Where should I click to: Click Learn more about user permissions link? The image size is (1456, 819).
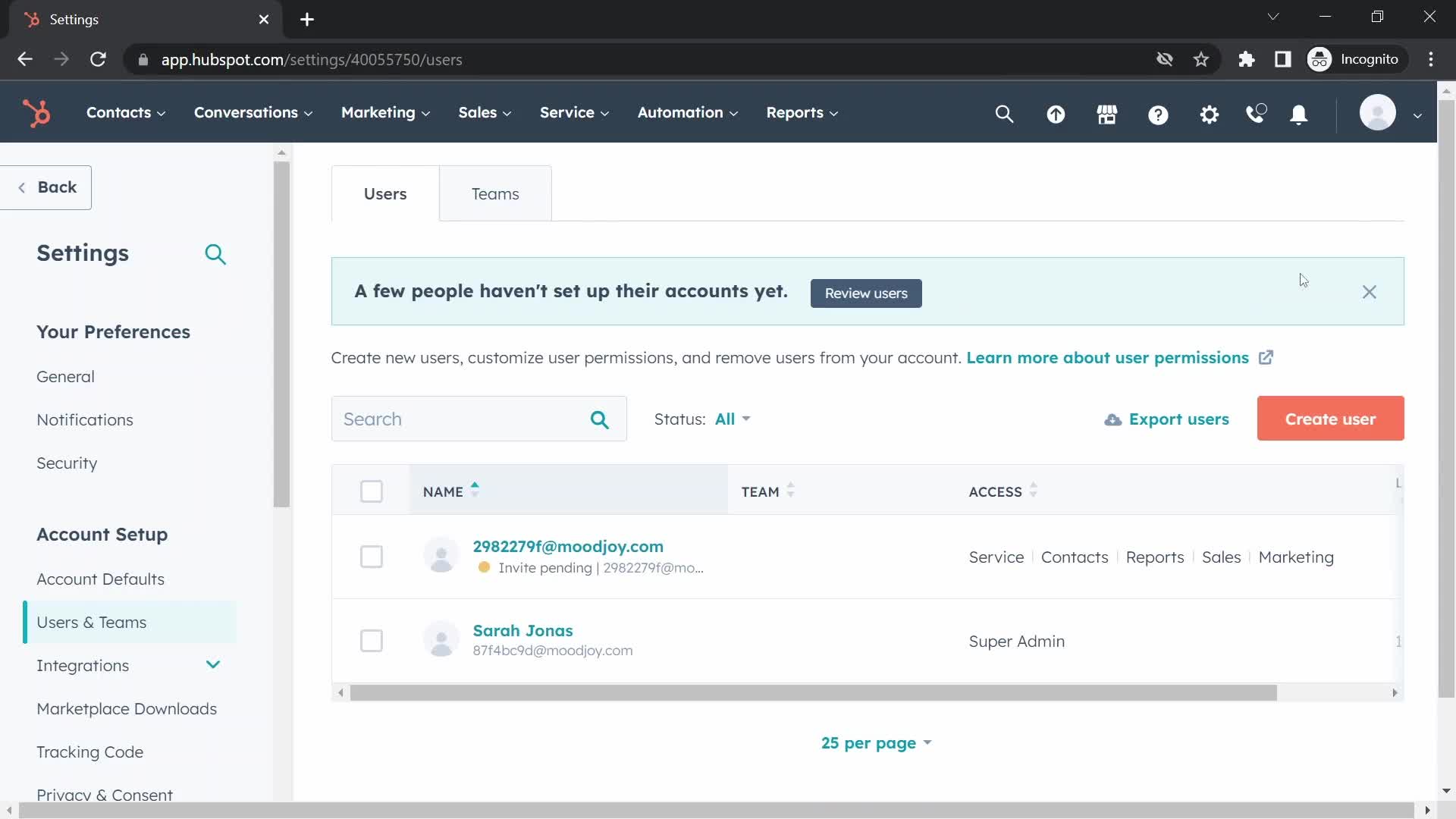(x=1107, y=357)
